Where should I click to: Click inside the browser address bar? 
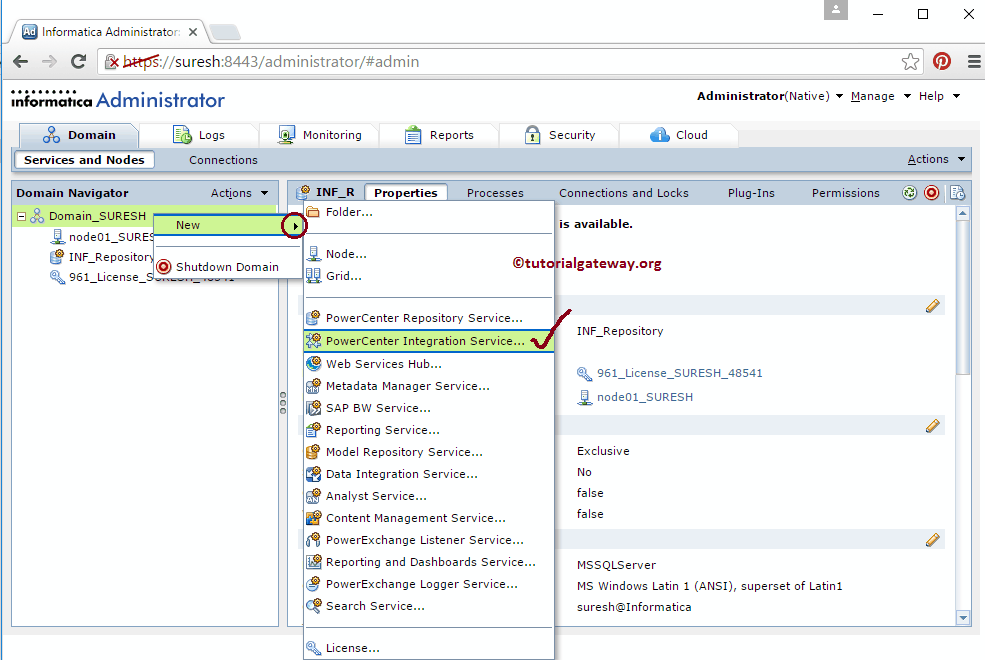point(450,61)
